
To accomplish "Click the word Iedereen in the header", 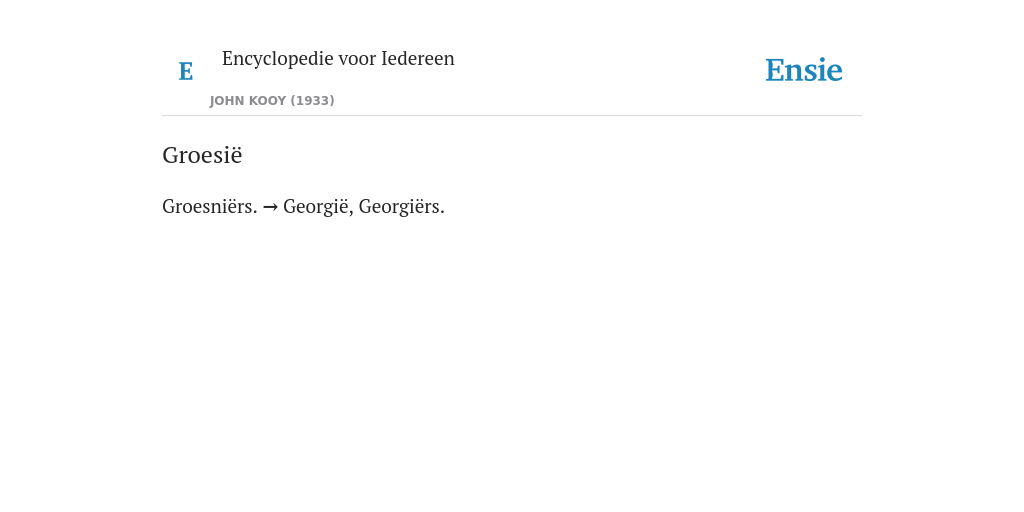I will point(417,58).
